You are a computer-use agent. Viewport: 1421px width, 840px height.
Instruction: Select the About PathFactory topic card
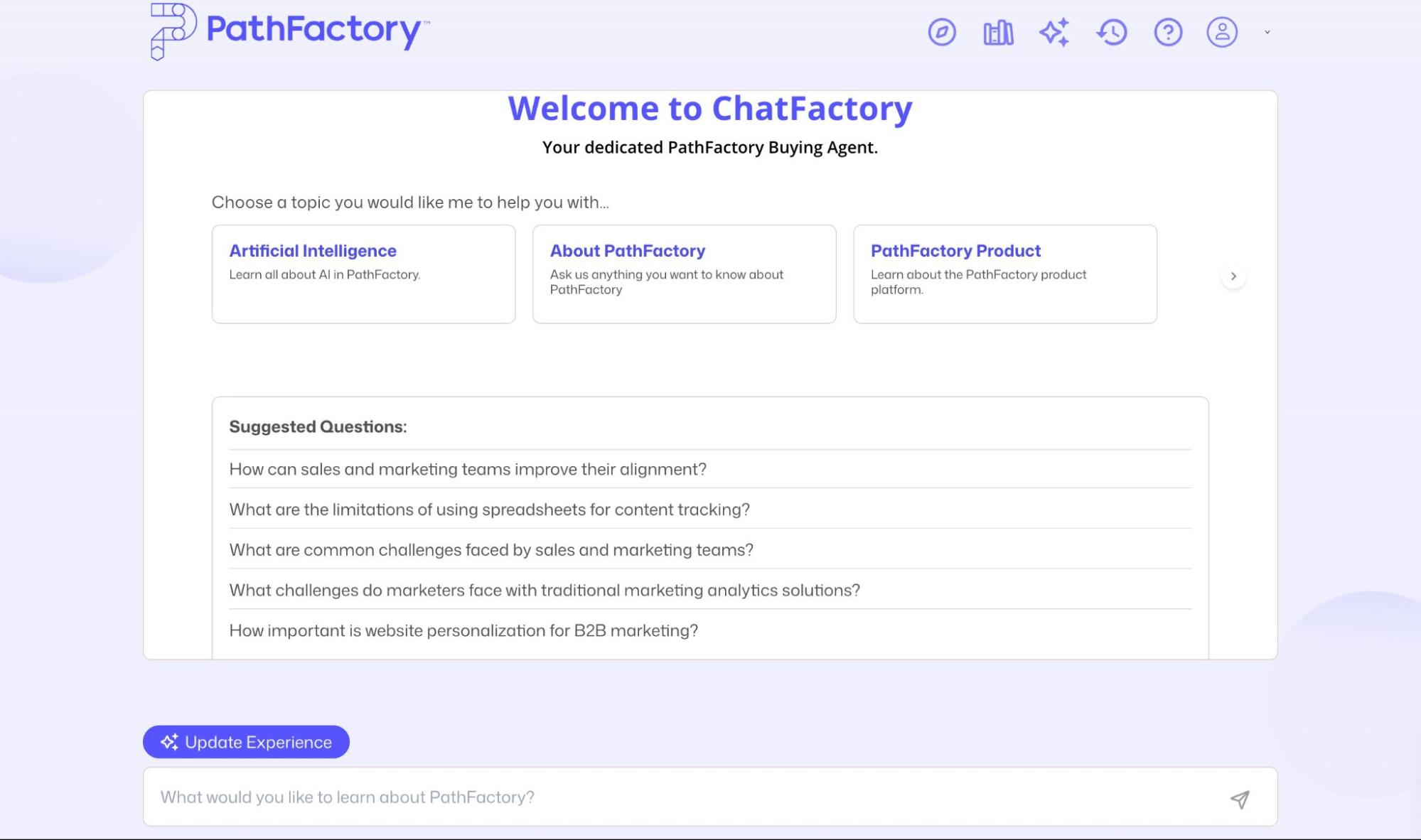(x=684, y=274)
